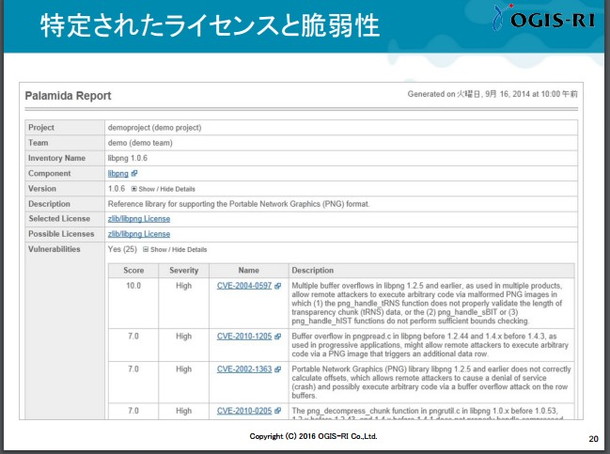Image resolution: width=610 pixels, height=454 pixels.
Task: Click external icon next to CVE-2010-0205
Action: click(x=277, y=411)
